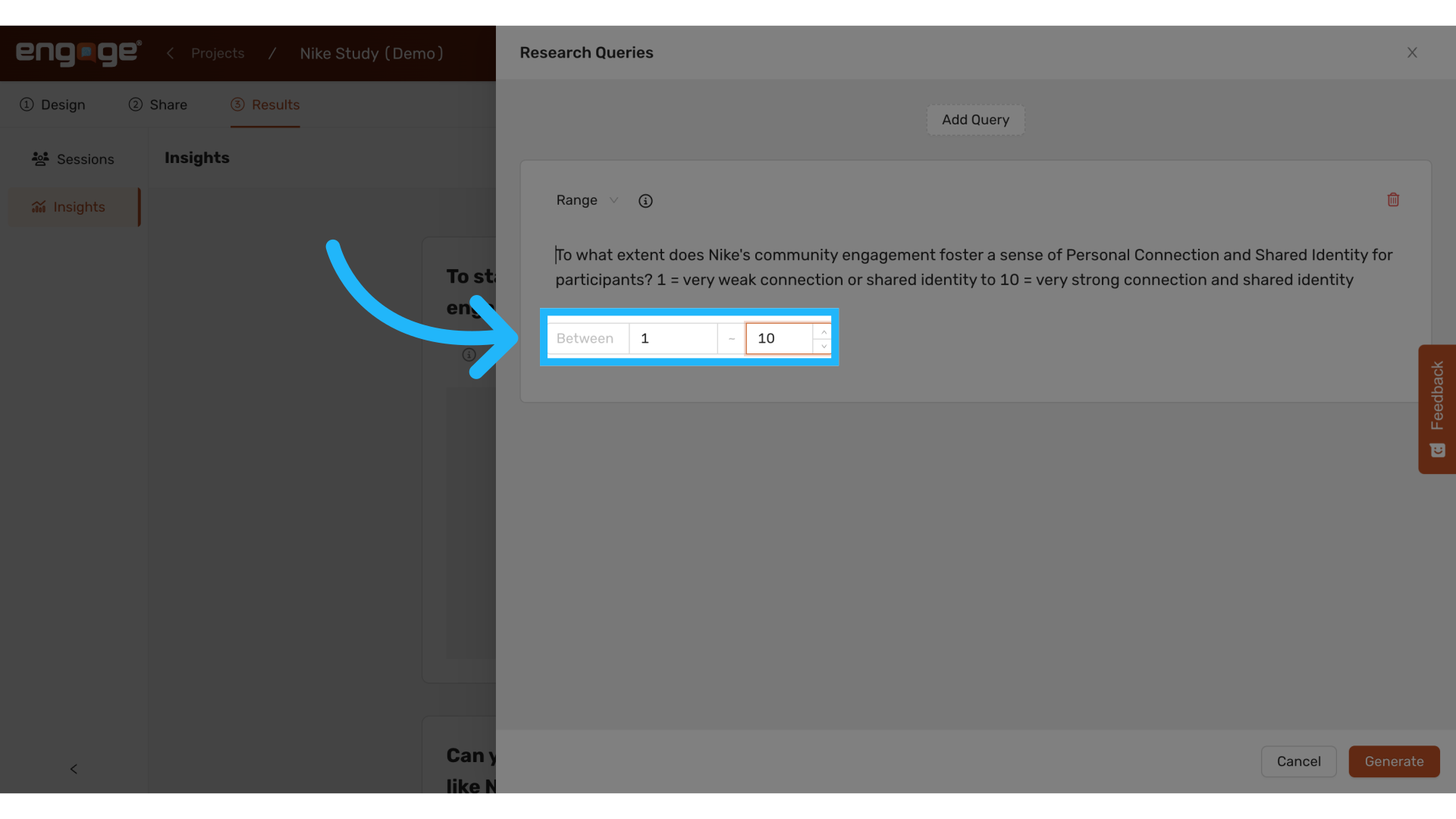Click the Research Queries heading
Image resolution: width=1456 pixels, height=819 pixels.
point(586,52)
